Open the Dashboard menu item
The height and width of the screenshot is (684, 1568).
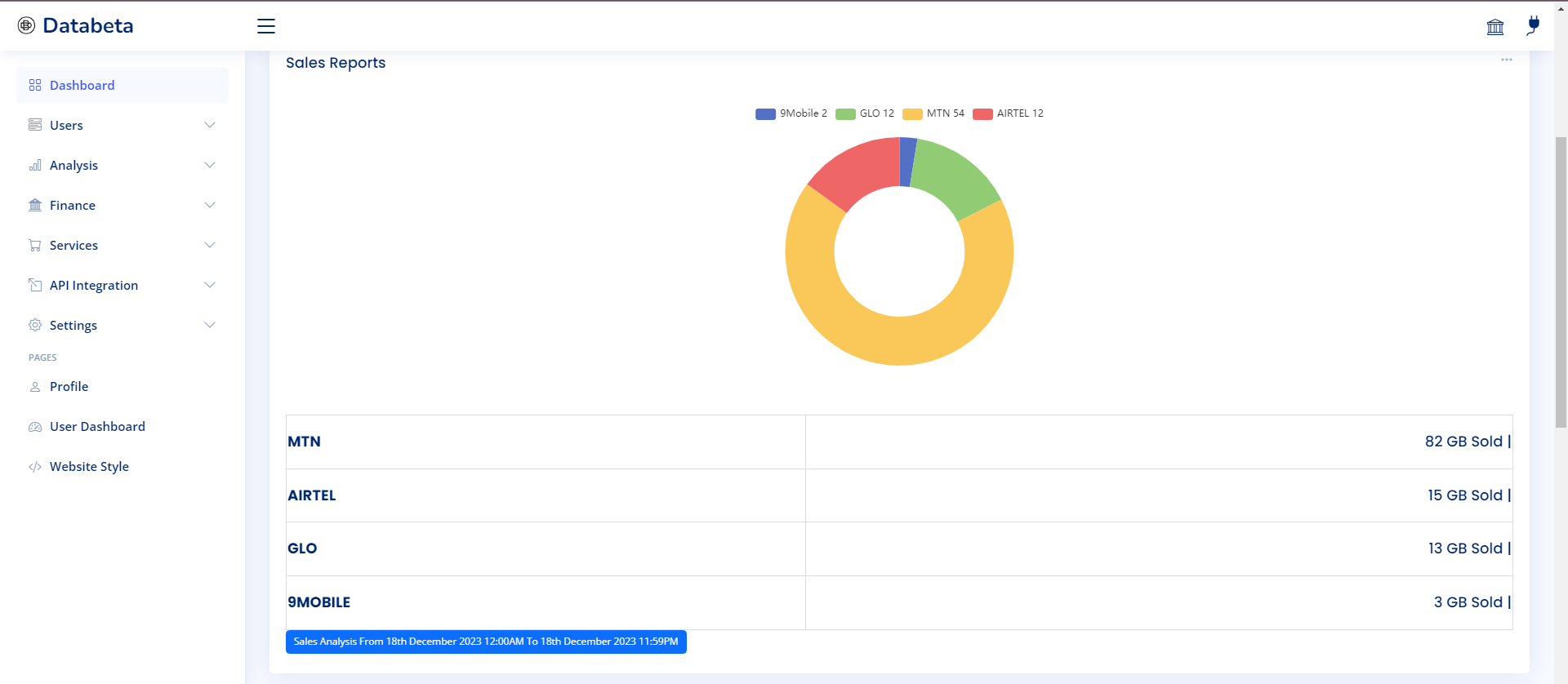[82, 86]
